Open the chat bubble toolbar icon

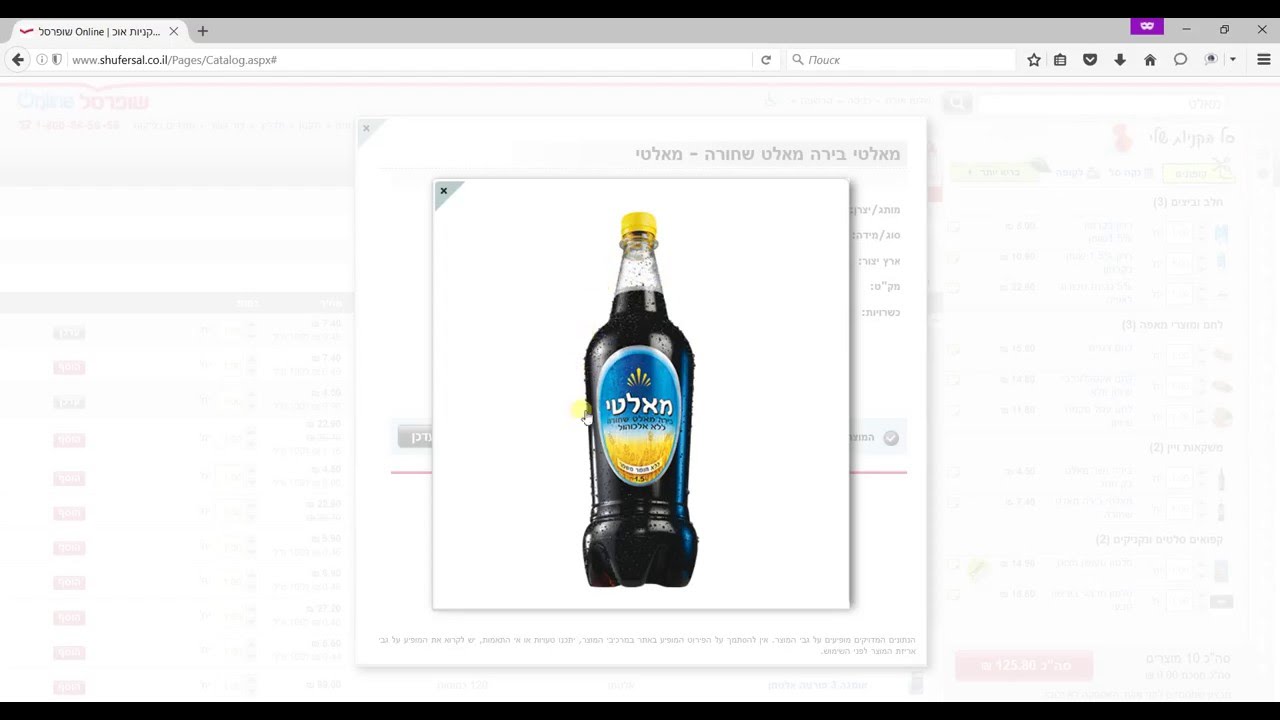click(x=1180, y=60)
